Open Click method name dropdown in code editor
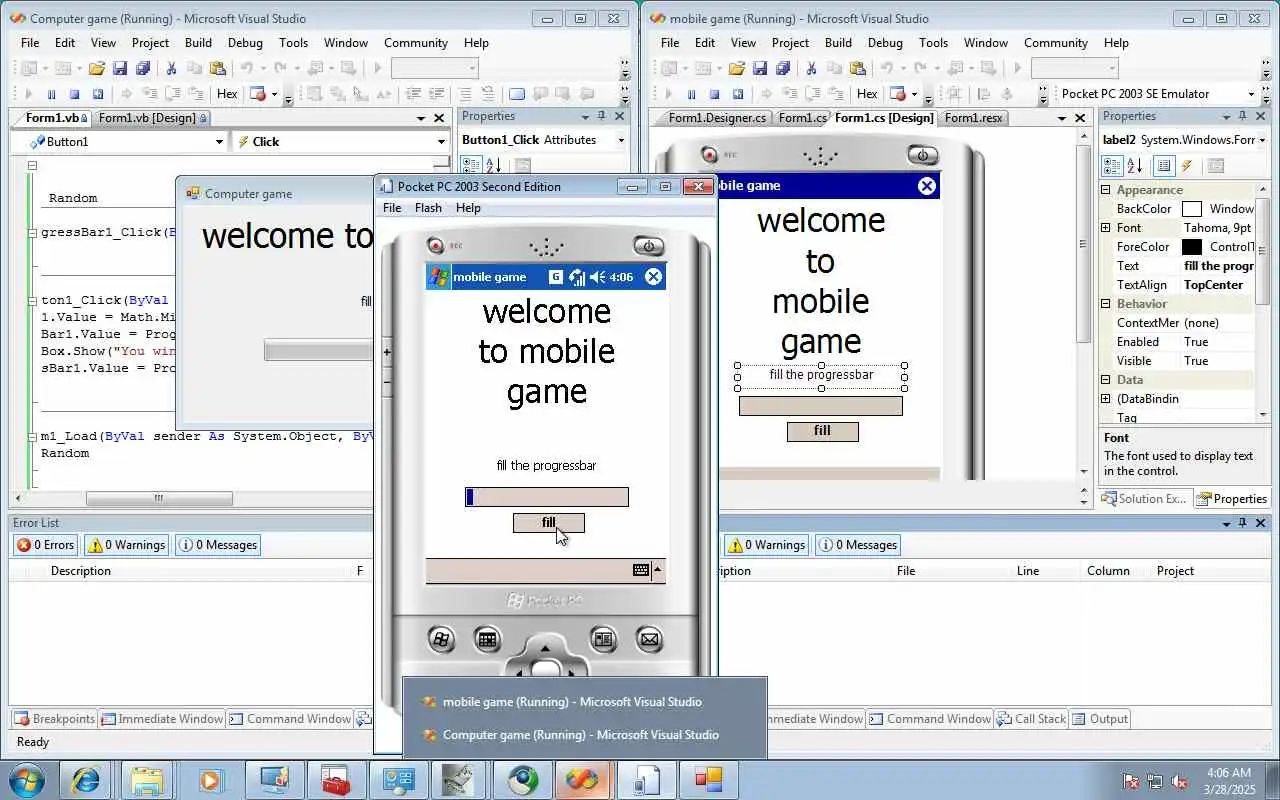Screen dimensions: 1280x800 441,142
